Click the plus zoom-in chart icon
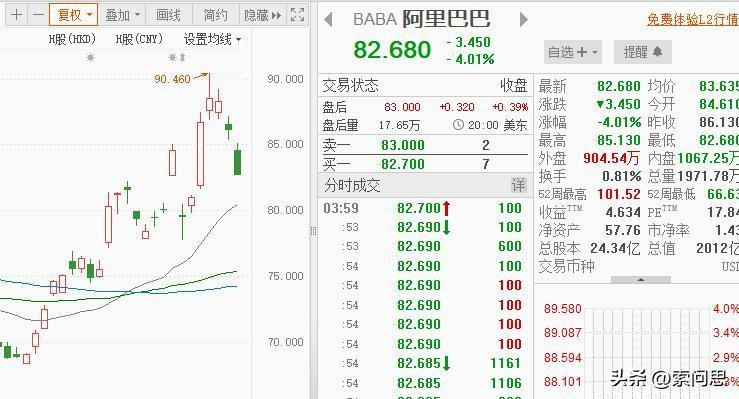This screenshot has height=399, width=739. [x=16, y=15]
